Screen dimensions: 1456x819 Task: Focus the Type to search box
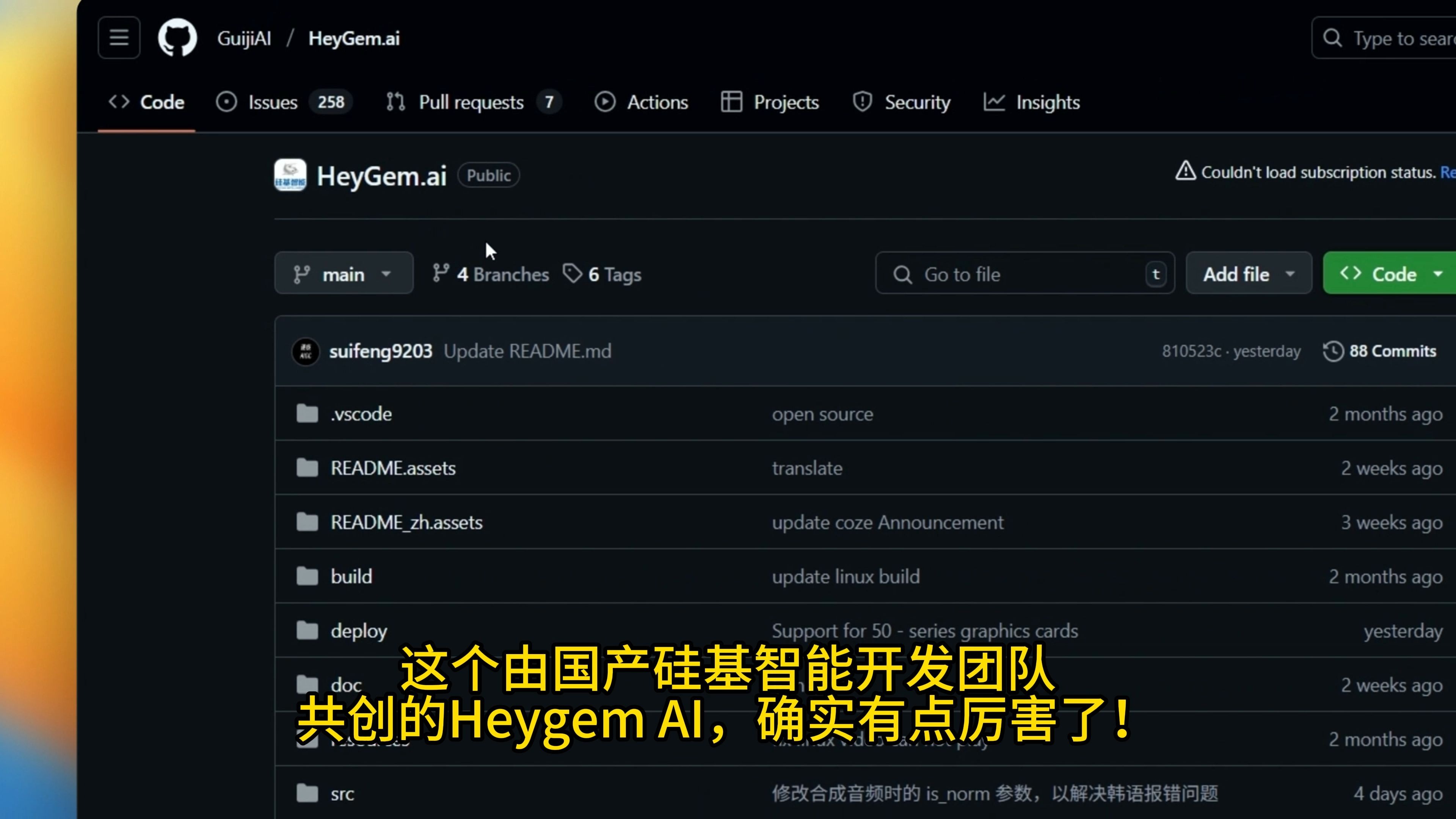coord(1384,38)
